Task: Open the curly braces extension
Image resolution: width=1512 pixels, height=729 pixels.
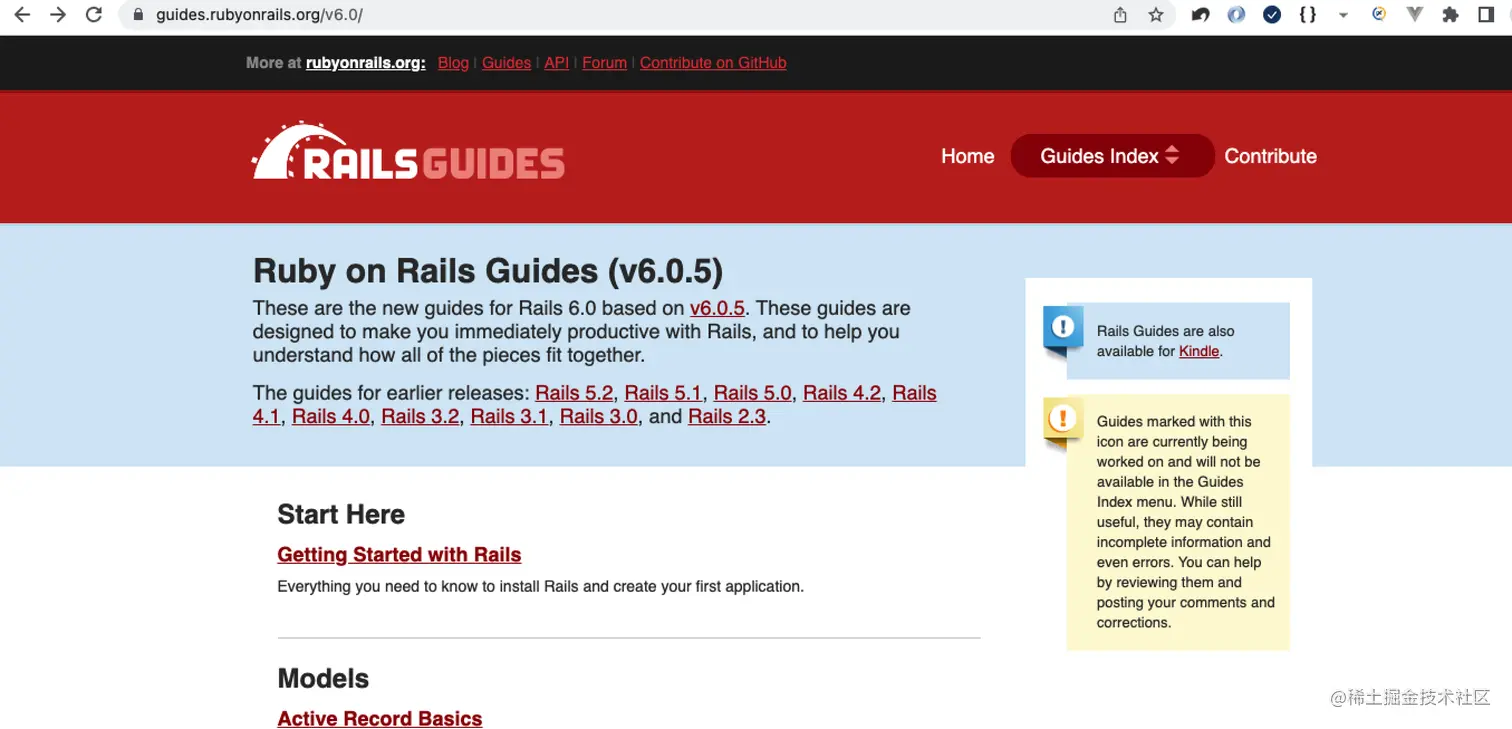Action: point(1307,15)
